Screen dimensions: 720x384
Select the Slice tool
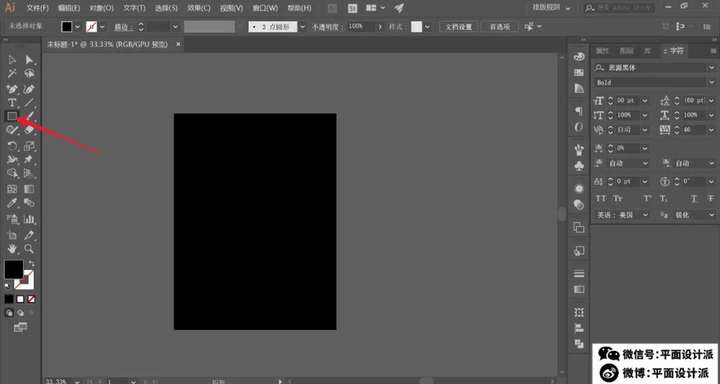coord(29,235)
